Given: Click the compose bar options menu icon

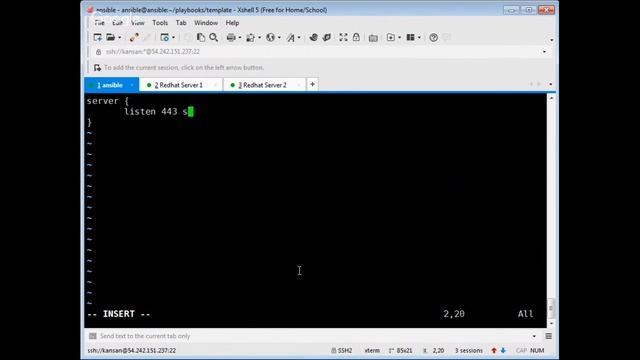Looking at the screenshot, I should (x=549, y=336).
